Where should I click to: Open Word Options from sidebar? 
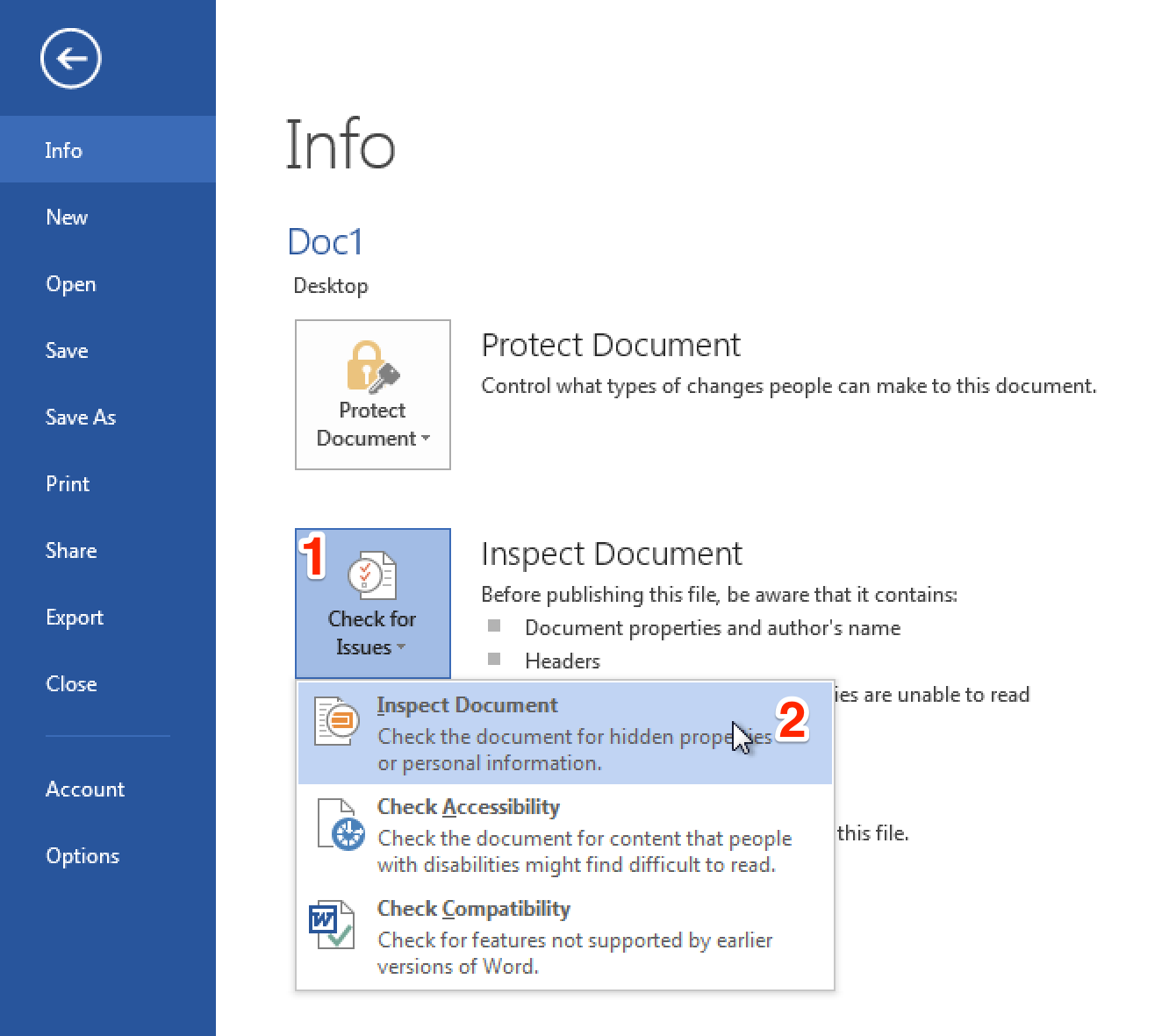point(82,856)
